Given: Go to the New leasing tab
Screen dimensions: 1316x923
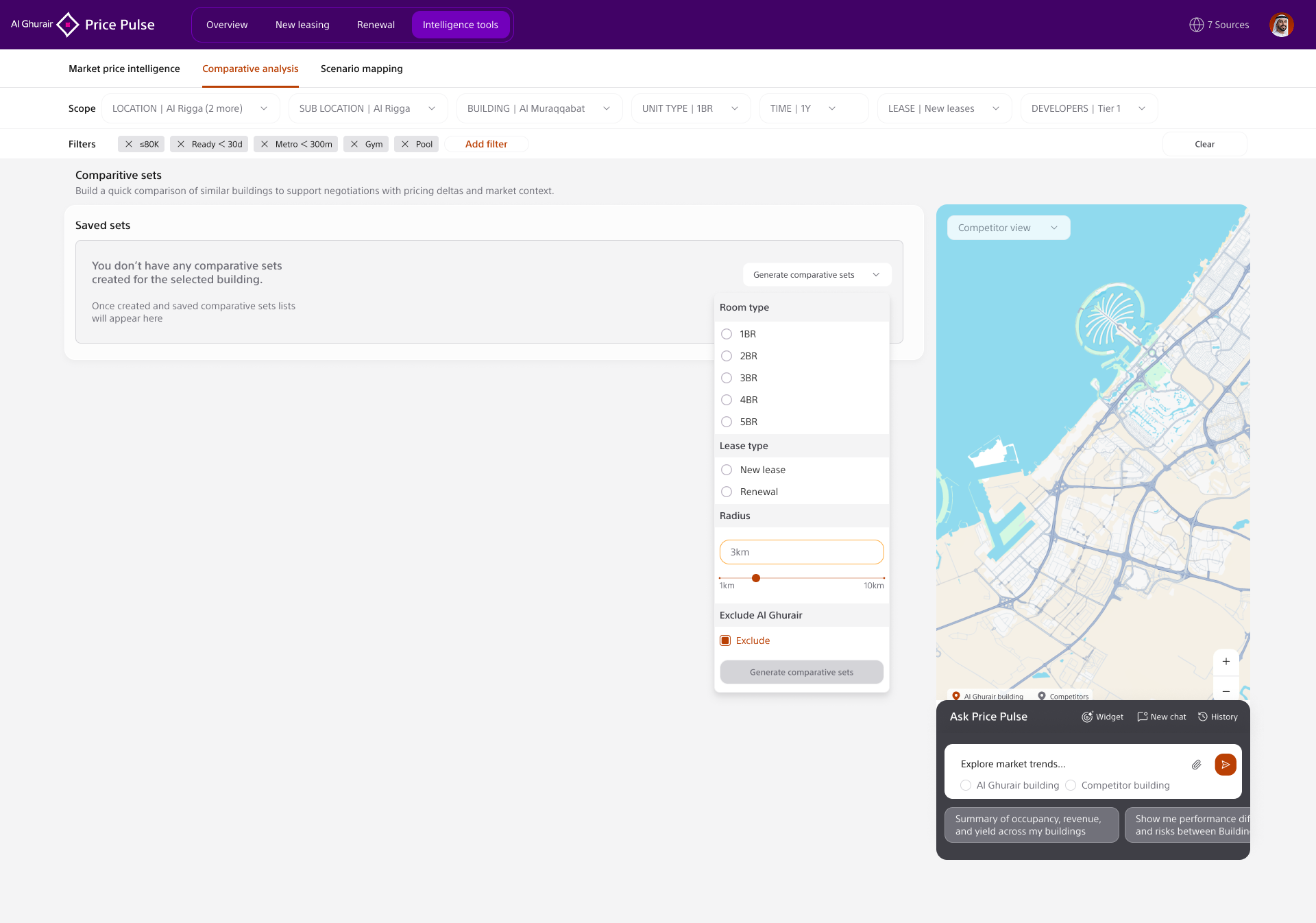Looking at the screenshot, I should tap(302, 25).
